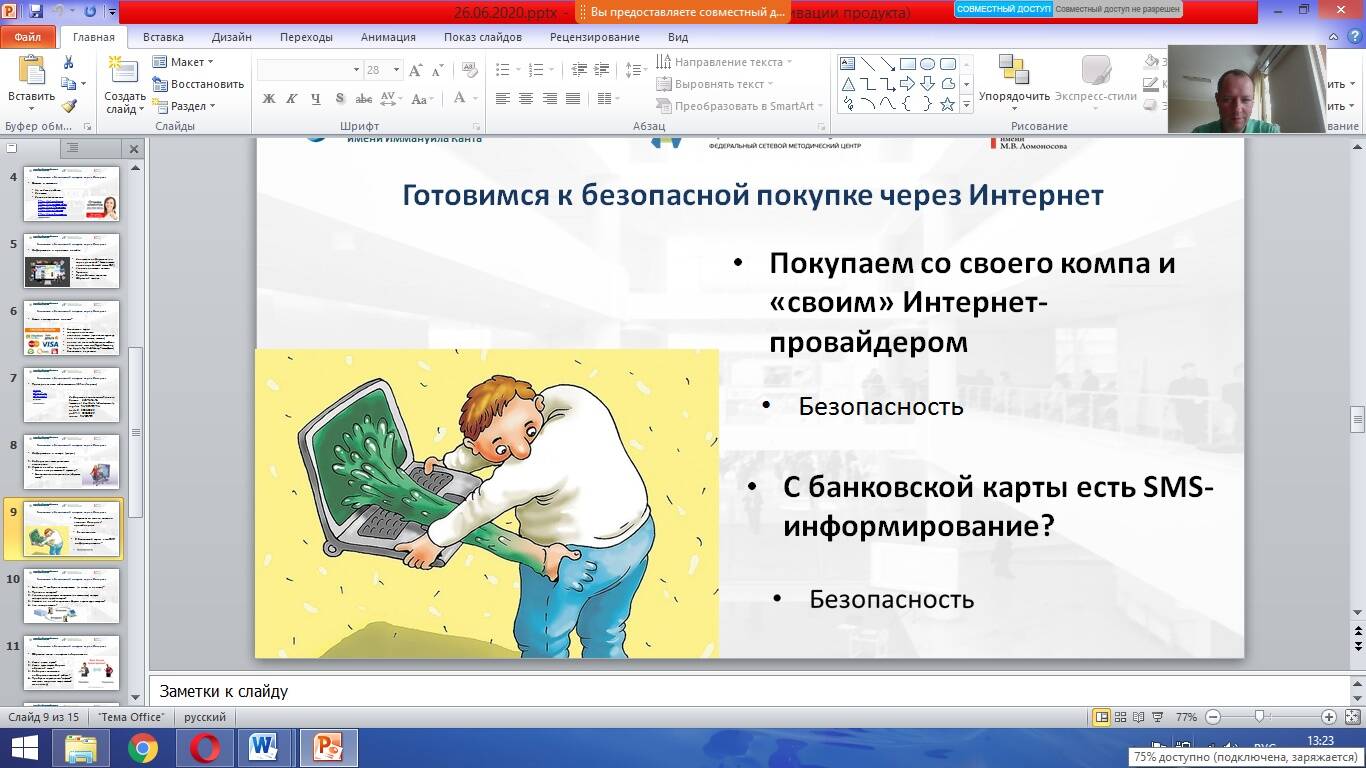The width and height of the screenshot is (1366, 768).
Task: Align text right toggle
Action: [549, 98]
